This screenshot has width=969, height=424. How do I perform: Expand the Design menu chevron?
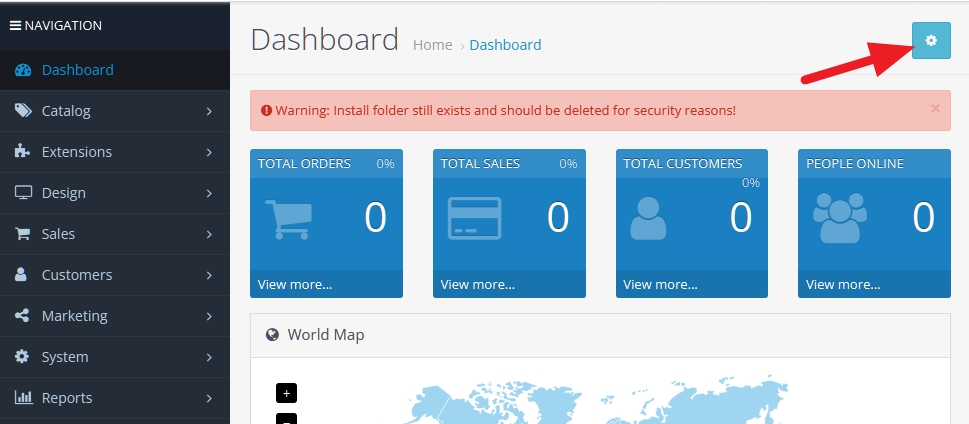click(x=209, y=193)
